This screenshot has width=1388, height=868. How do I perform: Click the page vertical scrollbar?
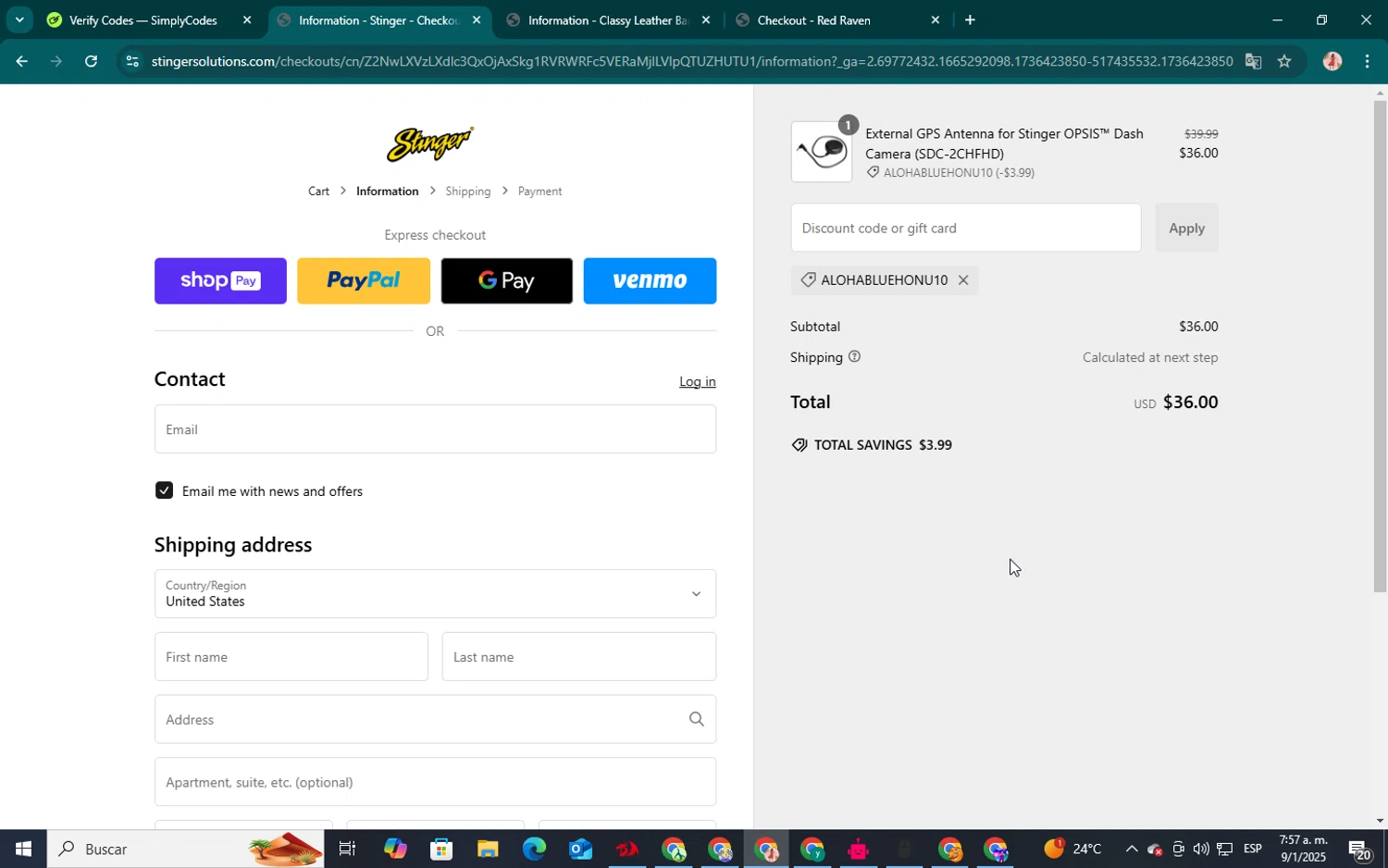[x=1380, y=346]
